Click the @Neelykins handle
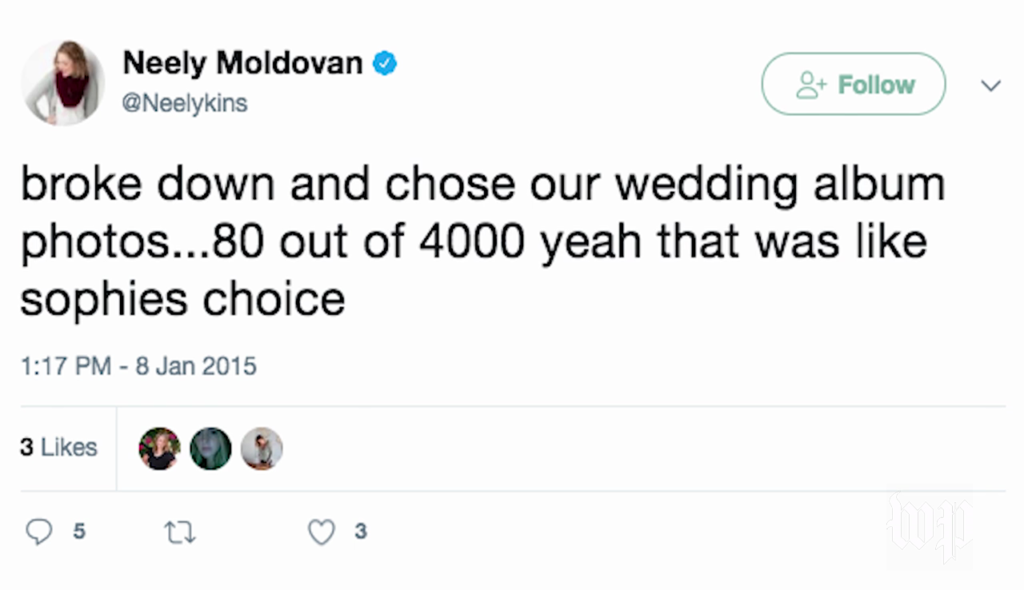1024x590 pixels. point(185,103)
